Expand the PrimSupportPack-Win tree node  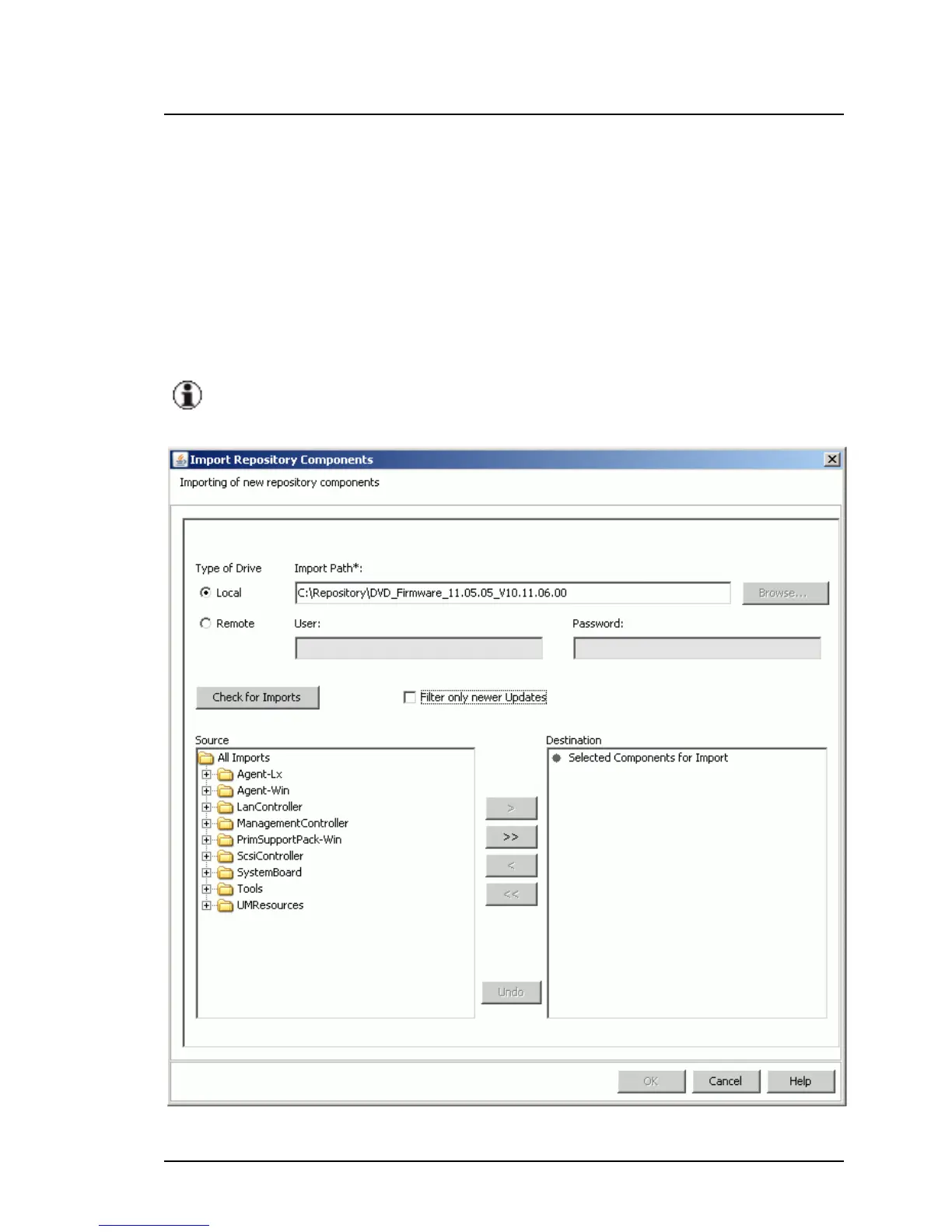coord(206,840)
